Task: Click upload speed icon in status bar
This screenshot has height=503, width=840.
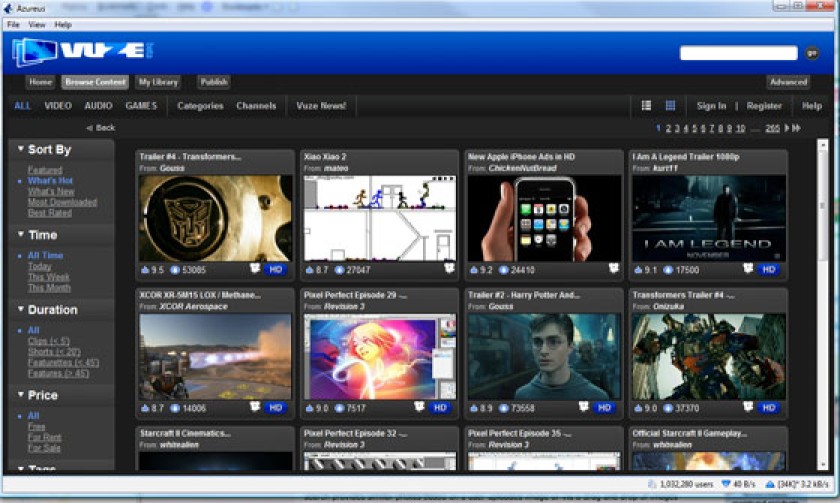Action: coord(770,484)
